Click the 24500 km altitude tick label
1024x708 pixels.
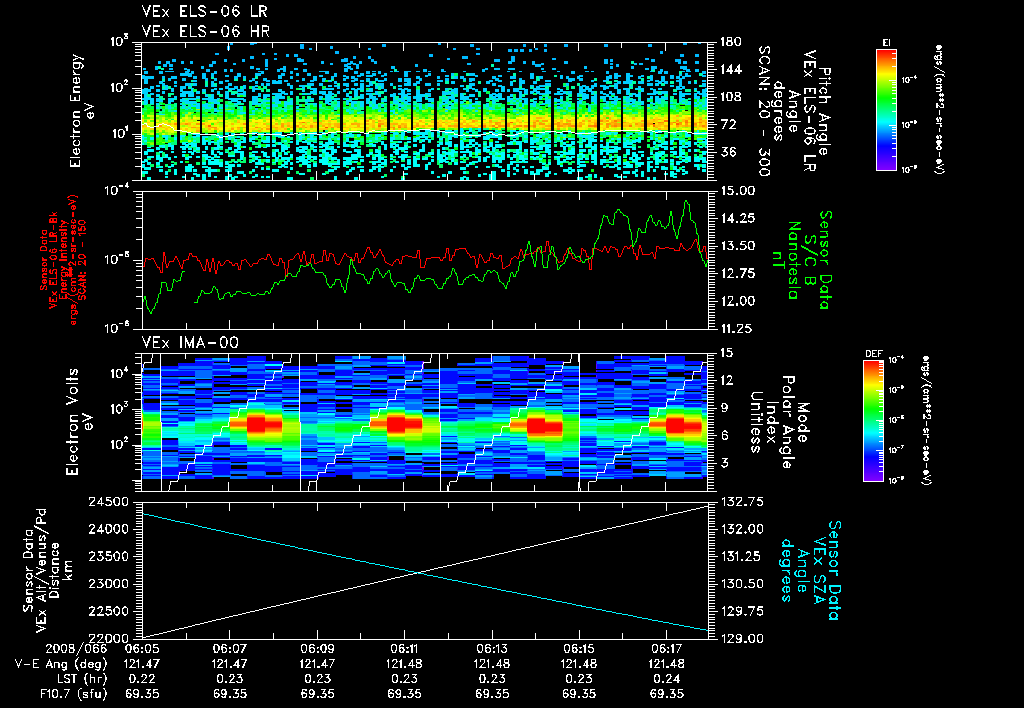pos(108,502)
